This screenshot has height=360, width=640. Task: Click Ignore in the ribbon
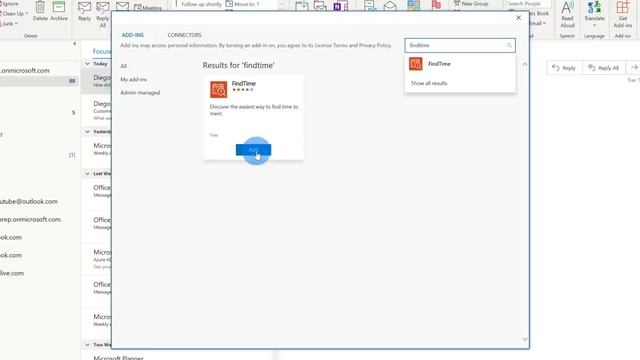(9, 4)
